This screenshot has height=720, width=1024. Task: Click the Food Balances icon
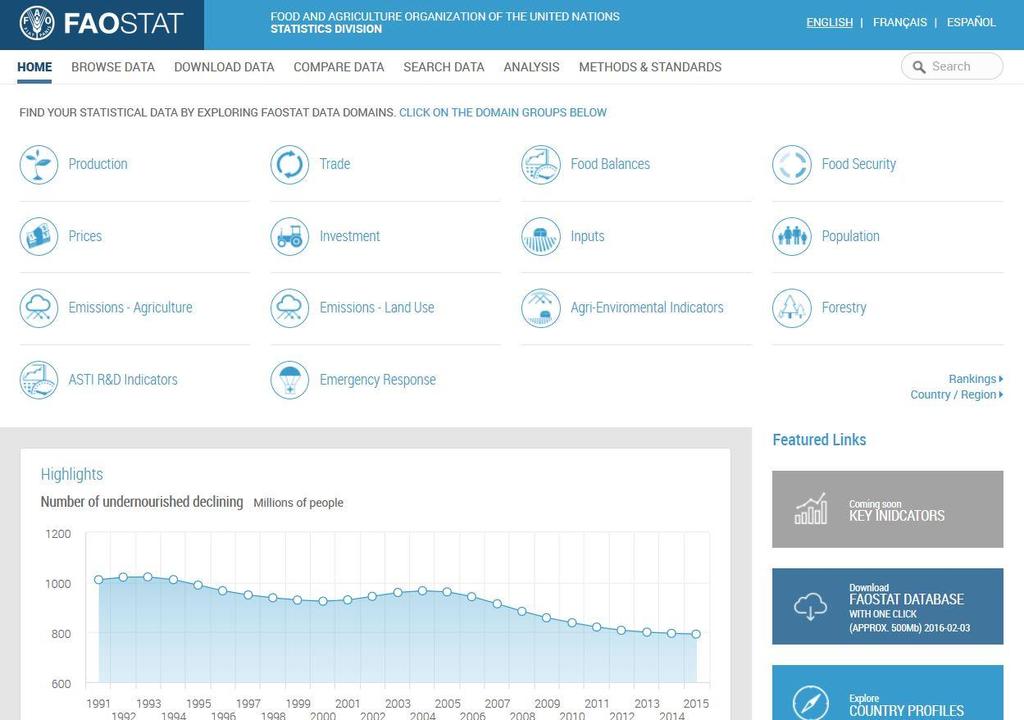coord(541,165)
